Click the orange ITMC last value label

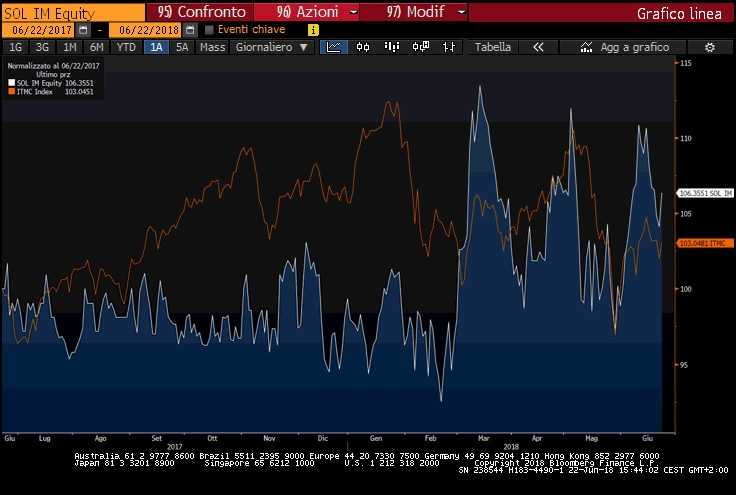coord(705,243)
